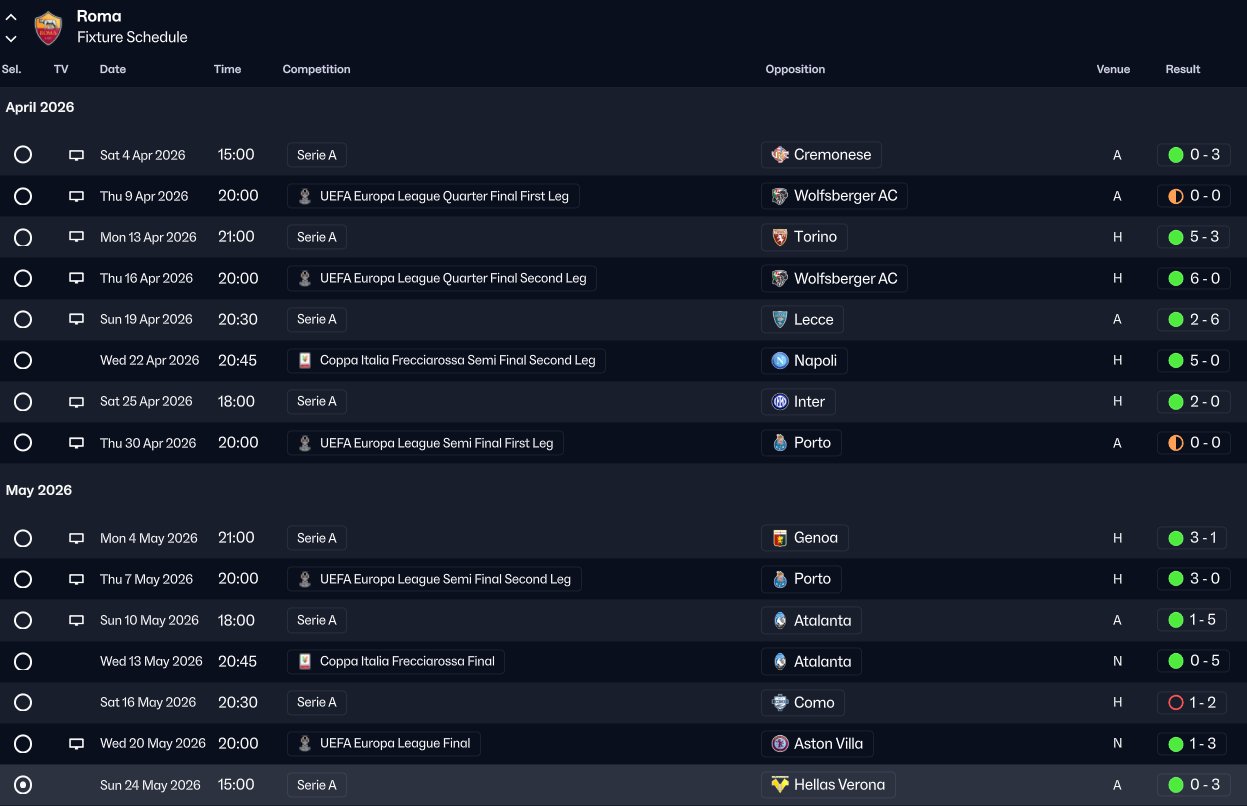
Task: Select the radio button for Inter fixture
Action: [x=23, y=401]
